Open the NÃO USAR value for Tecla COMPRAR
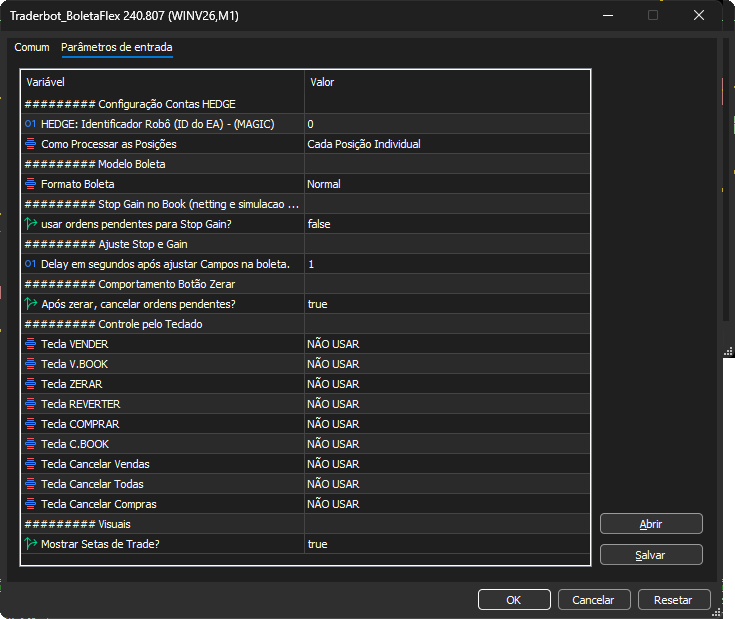 pos(447,424)
